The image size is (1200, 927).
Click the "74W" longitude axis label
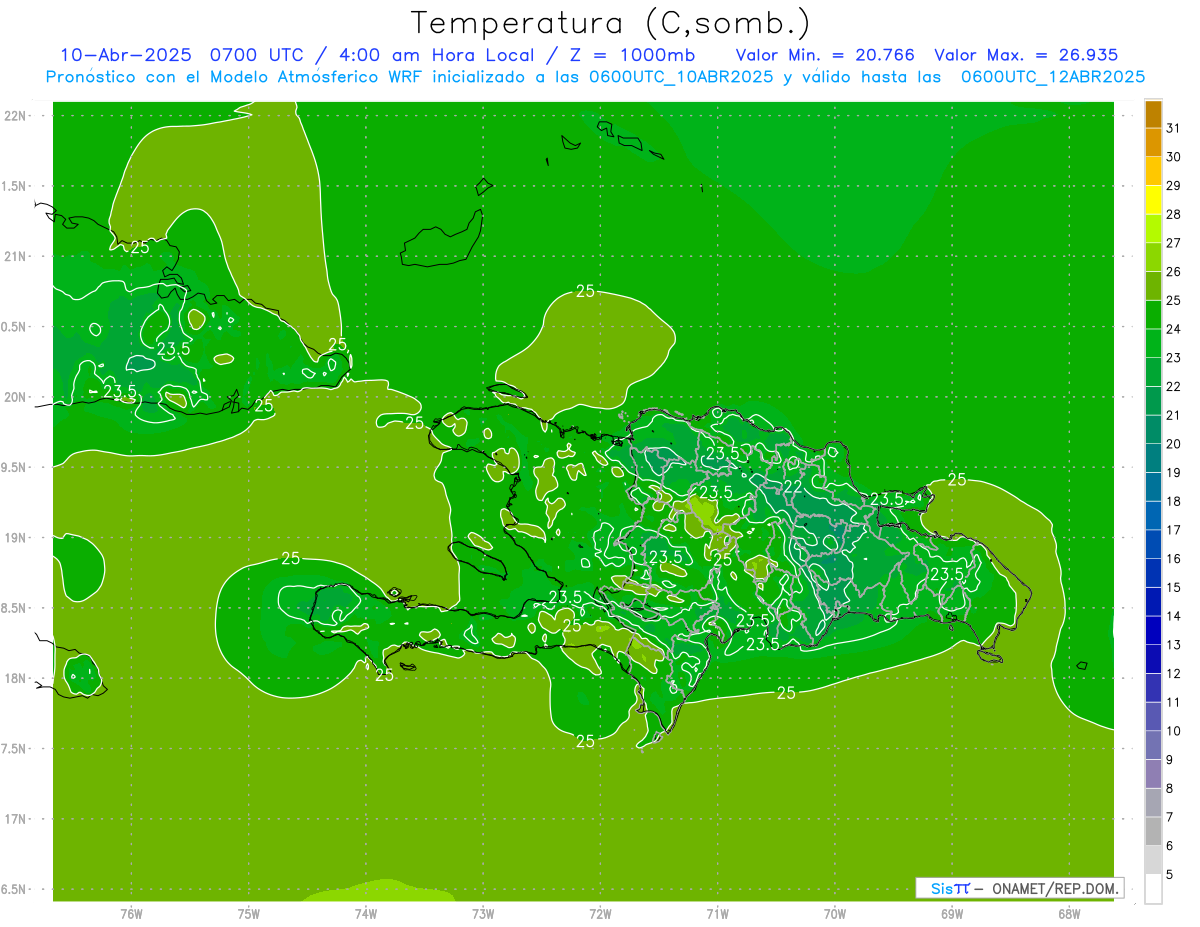click(366, 913)
